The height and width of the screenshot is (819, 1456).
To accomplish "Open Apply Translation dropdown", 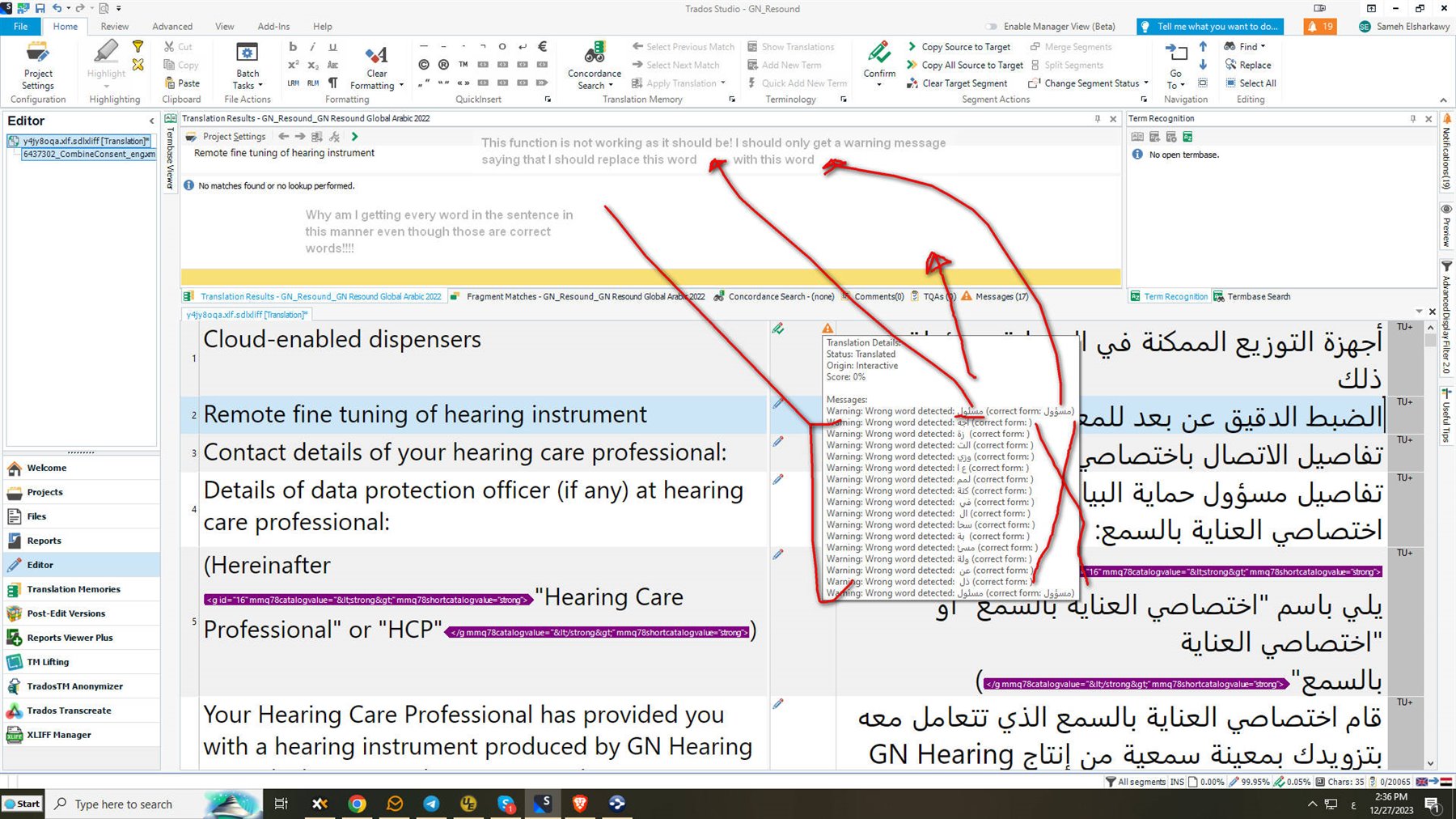I will tap(679, 83).
